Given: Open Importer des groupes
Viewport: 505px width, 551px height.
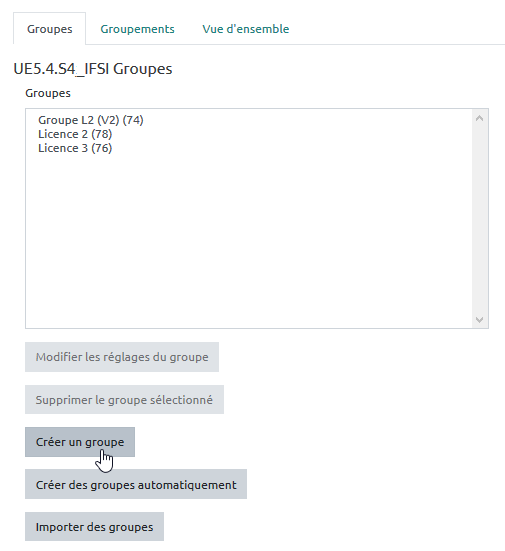Looking at the screenshot, I should pos(95,526).
